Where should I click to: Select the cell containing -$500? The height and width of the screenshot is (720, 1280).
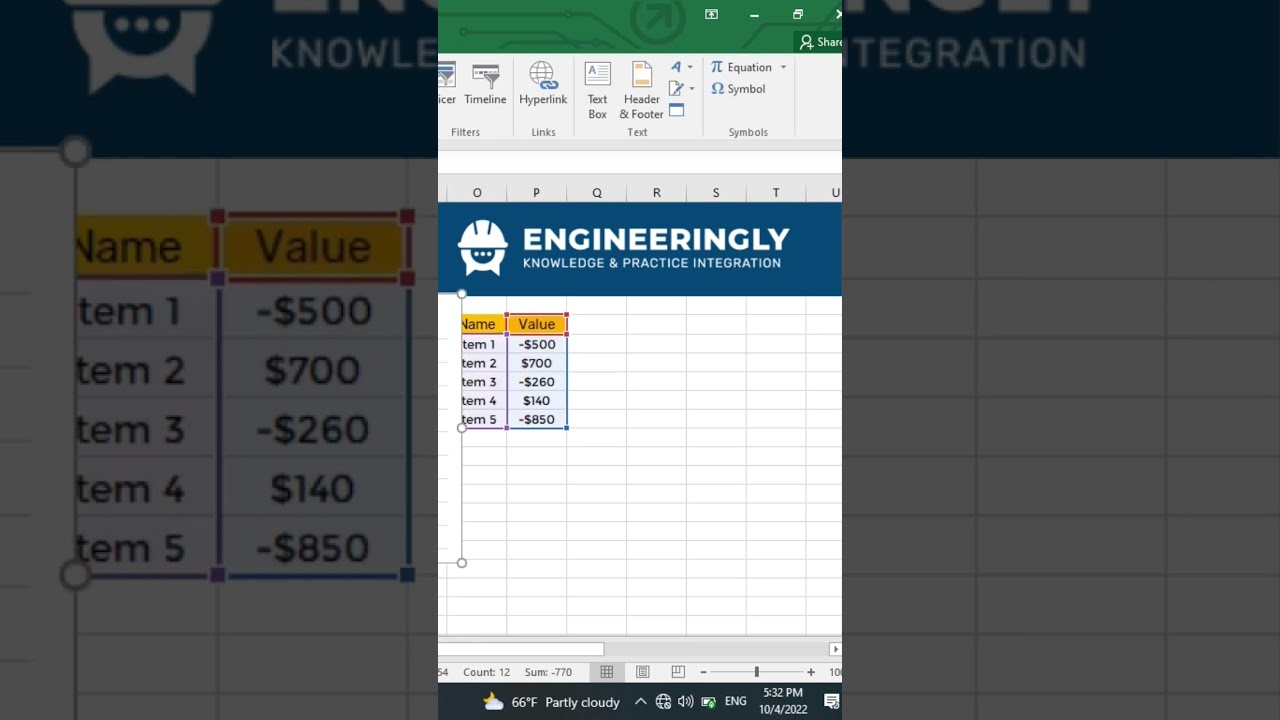537,344
